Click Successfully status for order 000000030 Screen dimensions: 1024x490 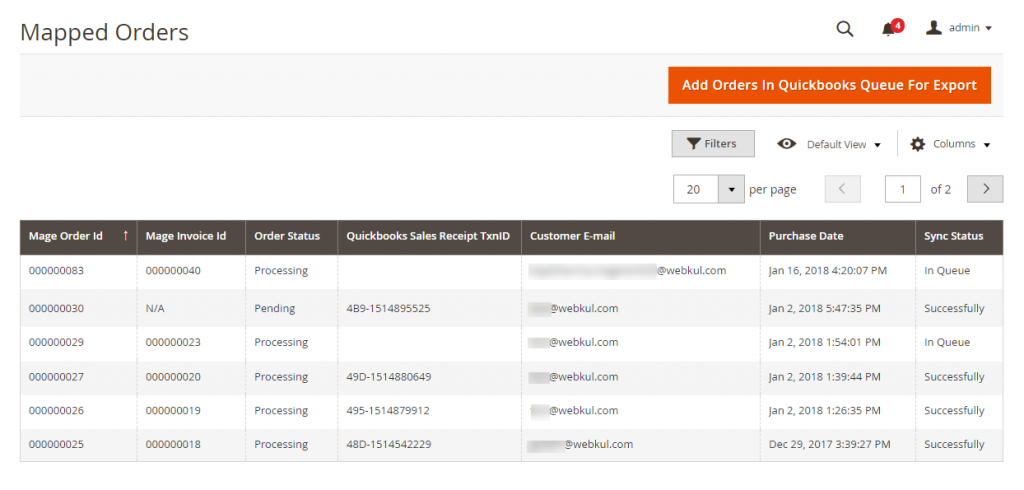(954, 308)
